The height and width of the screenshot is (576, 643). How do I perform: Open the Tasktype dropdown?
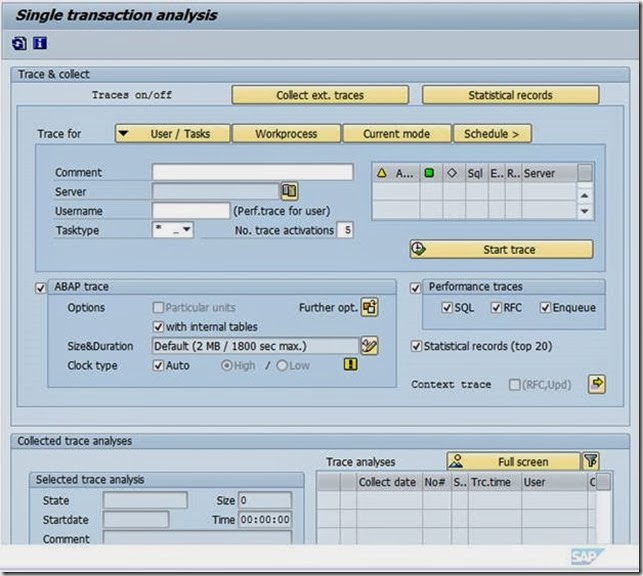[185, 230]
